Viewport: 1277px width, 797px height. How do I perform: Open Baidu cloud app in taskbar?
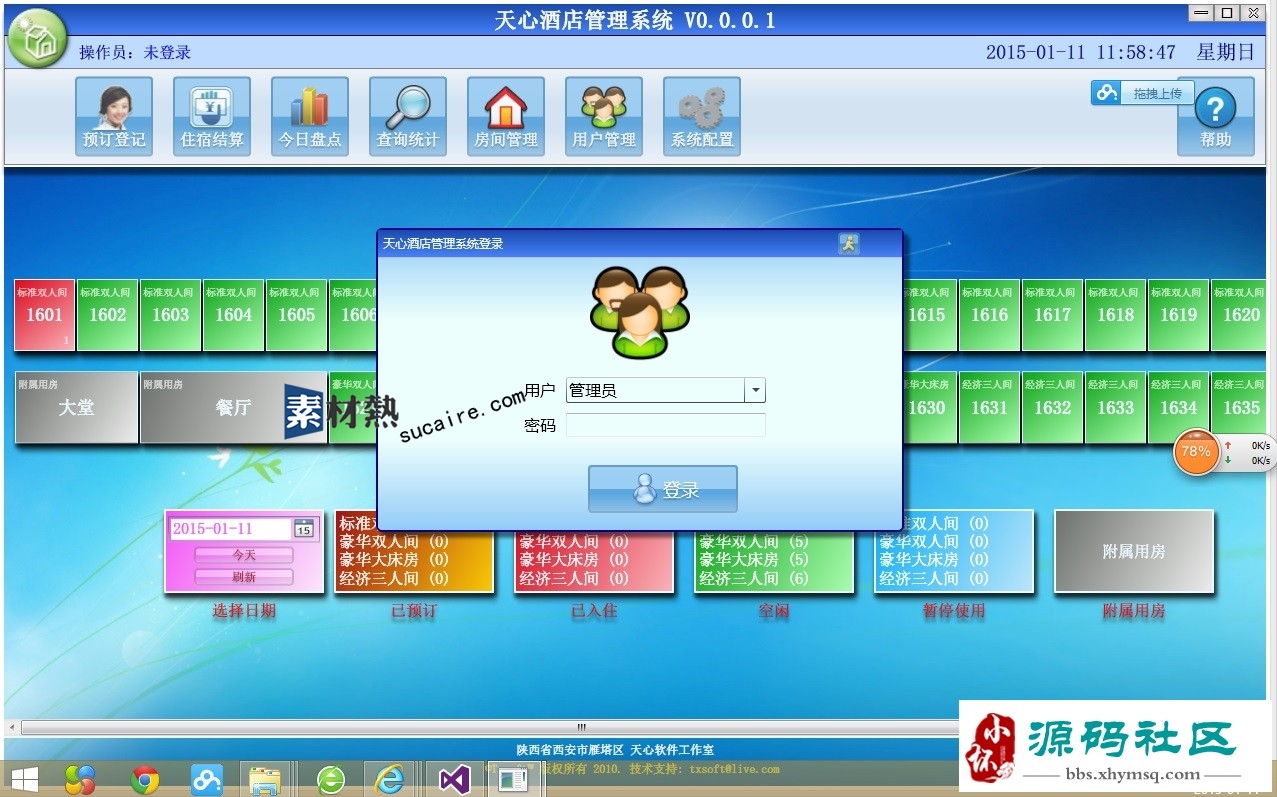pos(207,779)
